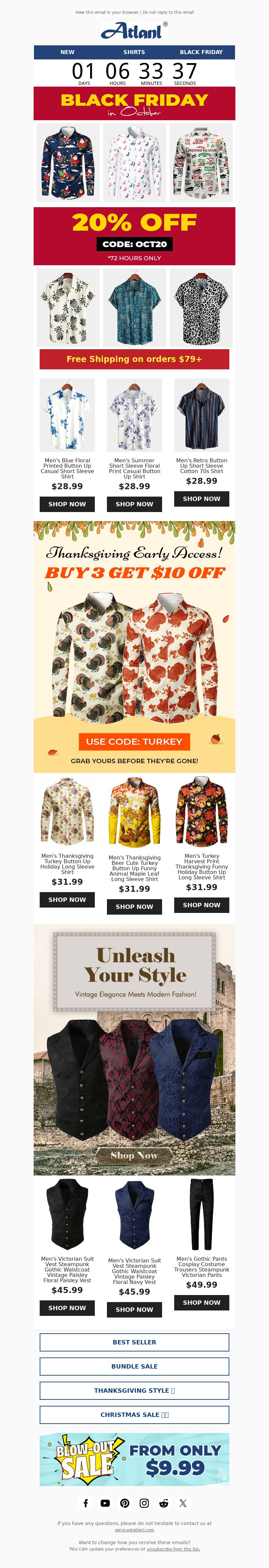Visit the Pinterest icon link
Image resolution: width=269 pixels, height=1568 pixels.
125,1503
